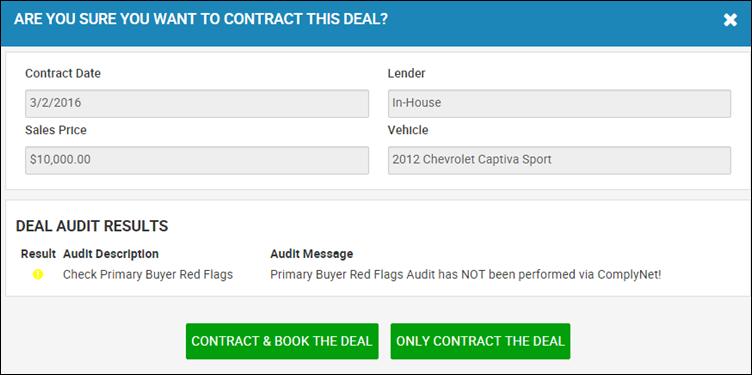
Task: Select the Lender field showing In-House
Action: click(x=559, y=104)
